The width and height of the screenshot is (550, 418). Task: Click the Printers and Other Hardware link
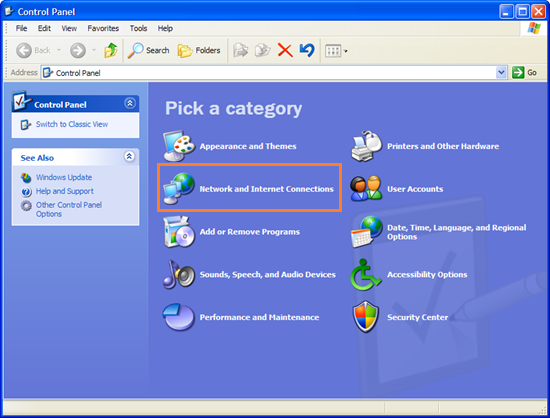(443, 146)
